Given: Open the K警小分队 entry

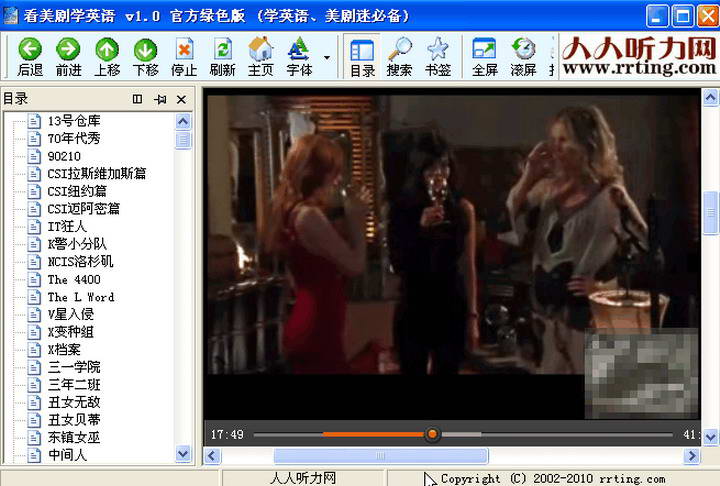Looking at the screenshot, I should click(77, 244).
